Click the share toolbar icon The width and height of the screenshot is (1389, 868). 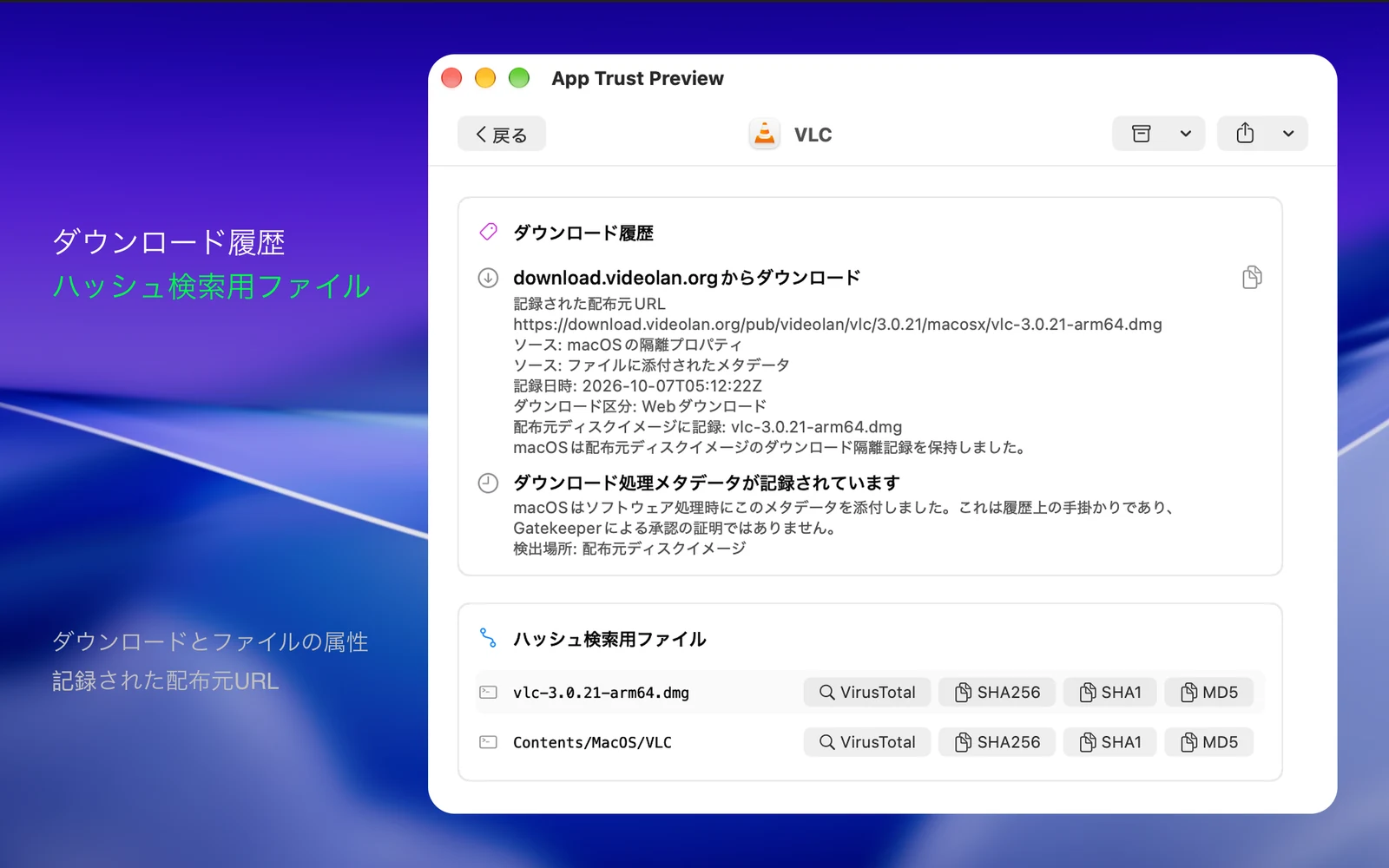tap(1245, 134)
